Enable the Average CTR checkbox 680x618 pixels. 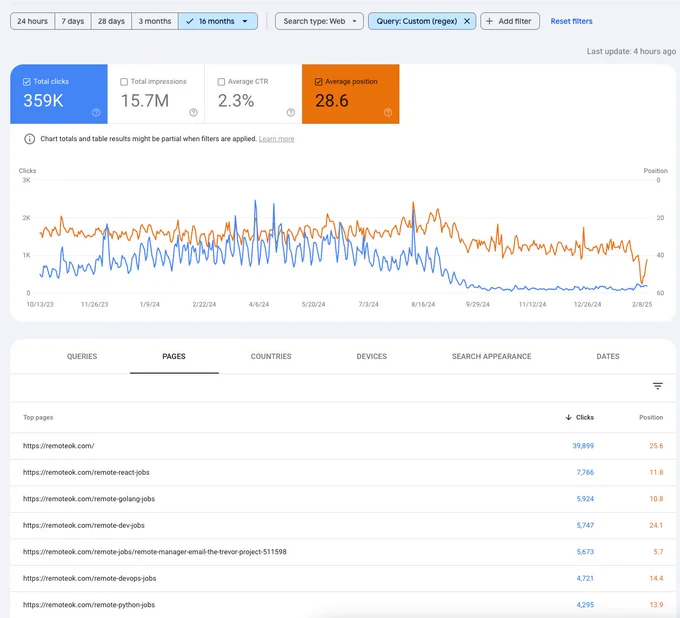pos(221,82)
